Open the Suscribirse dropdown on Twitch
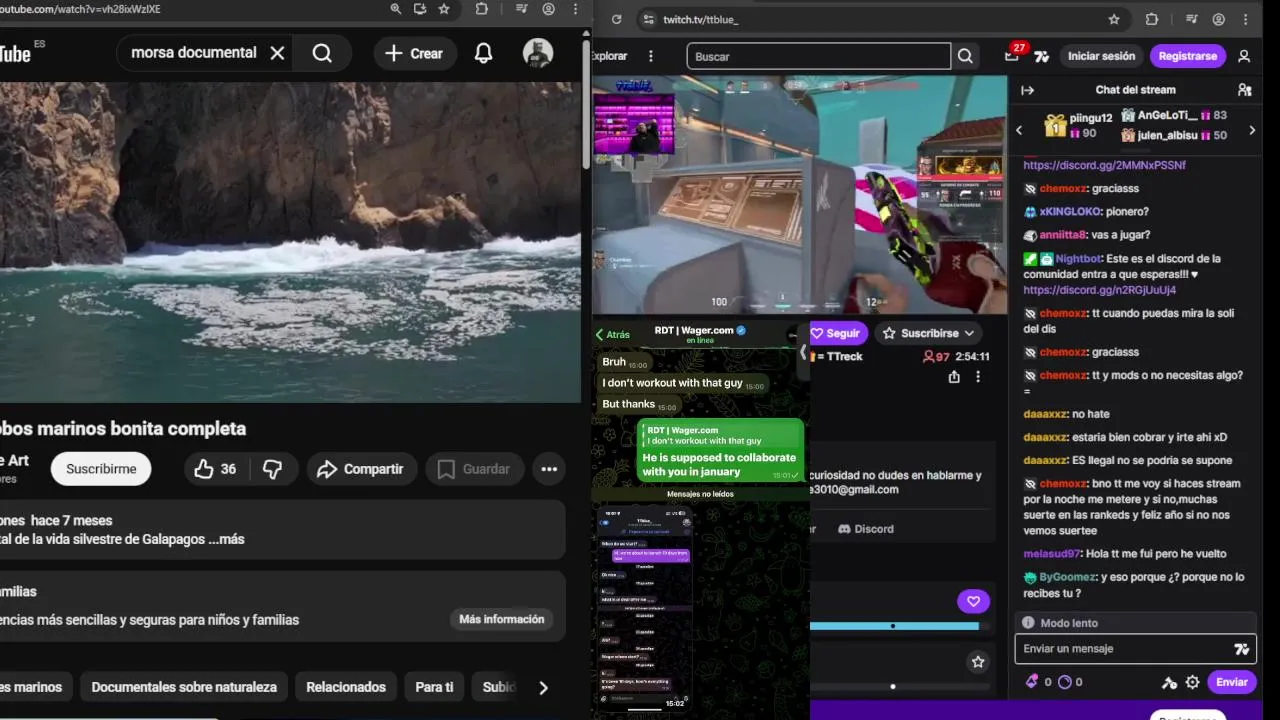The width and height of the screenshot is (1280, 720). (929, 333)
